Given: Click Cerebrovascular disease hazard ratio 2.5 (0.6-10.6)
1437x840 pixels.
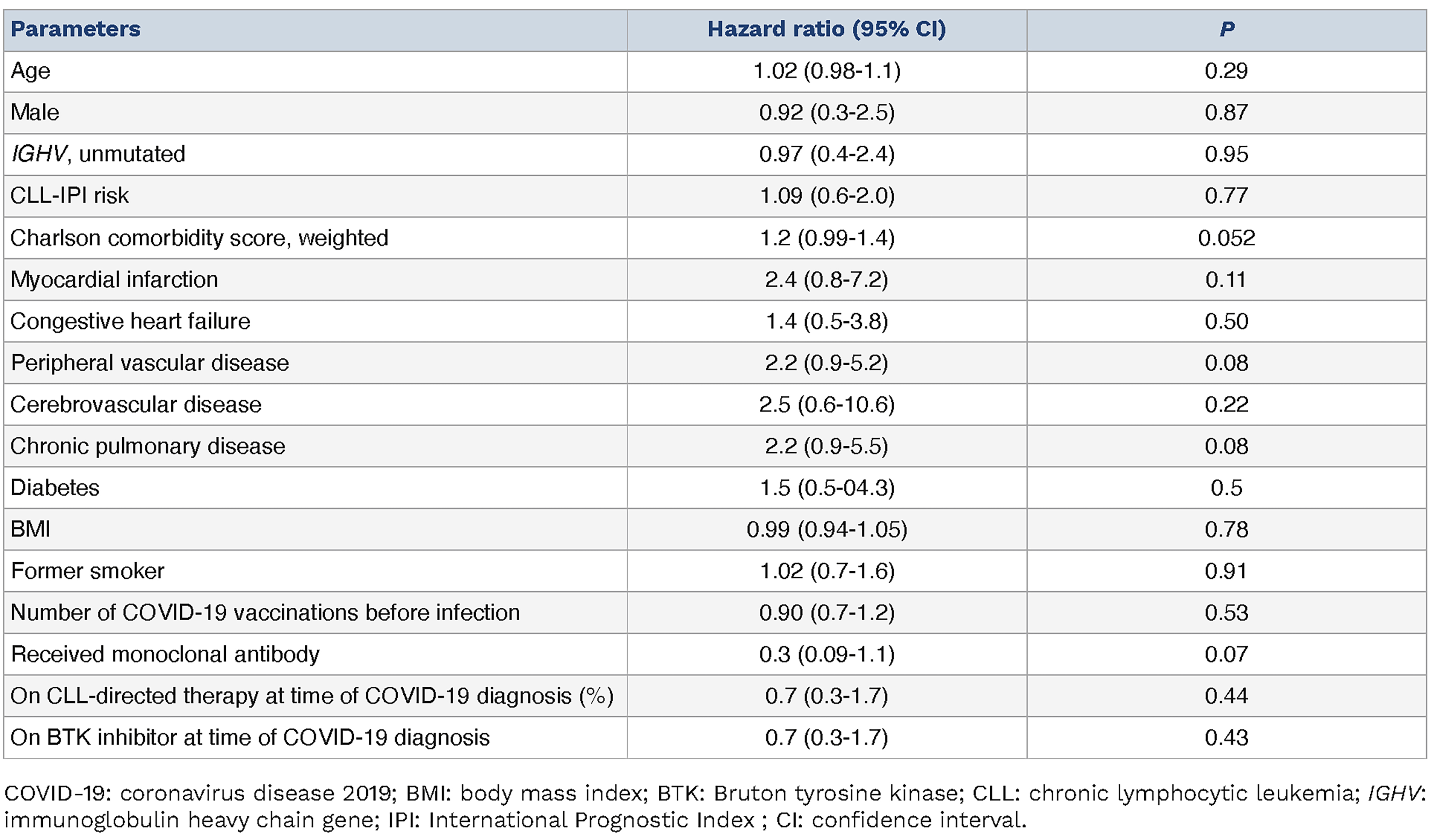Looking at the screenshot, I should click(826, 404).
